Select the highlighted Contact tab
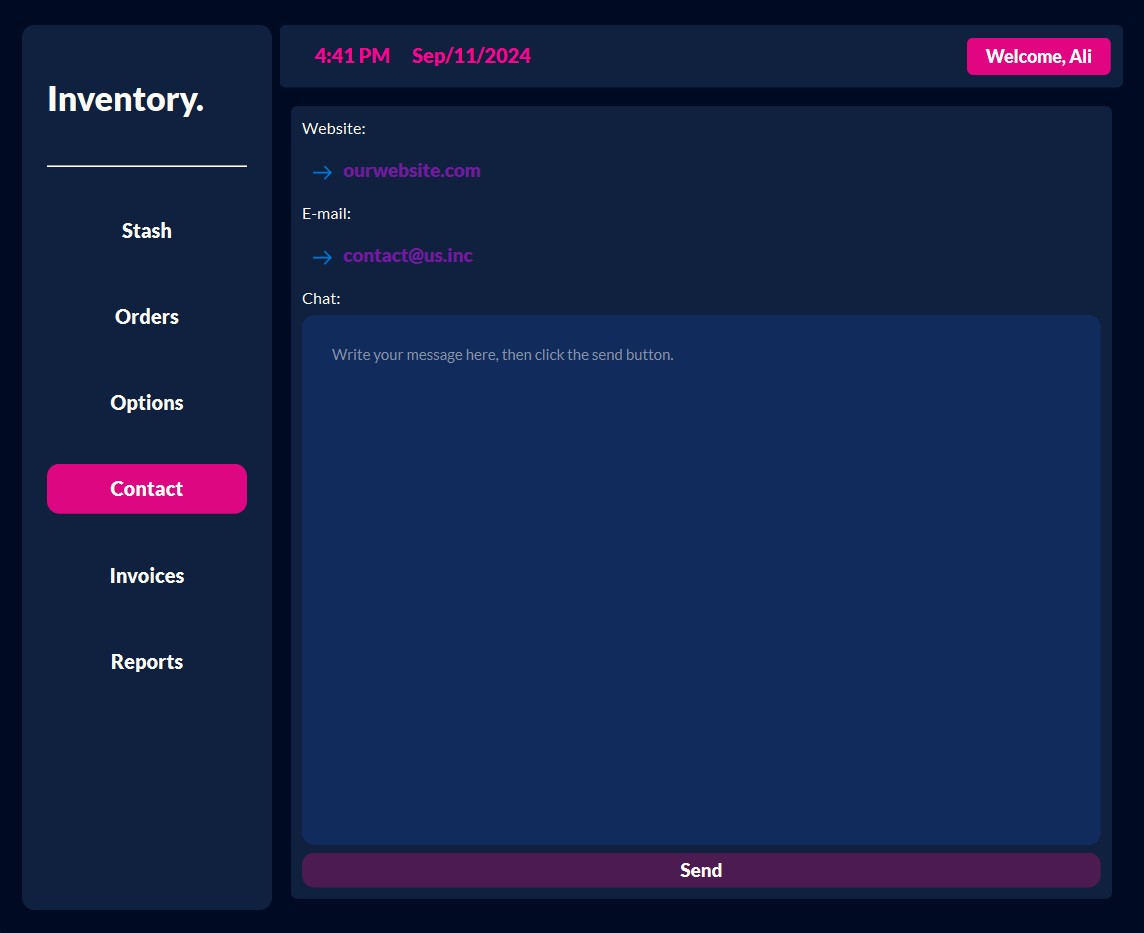Viewport: 1144px width, 933px height. 147,489
